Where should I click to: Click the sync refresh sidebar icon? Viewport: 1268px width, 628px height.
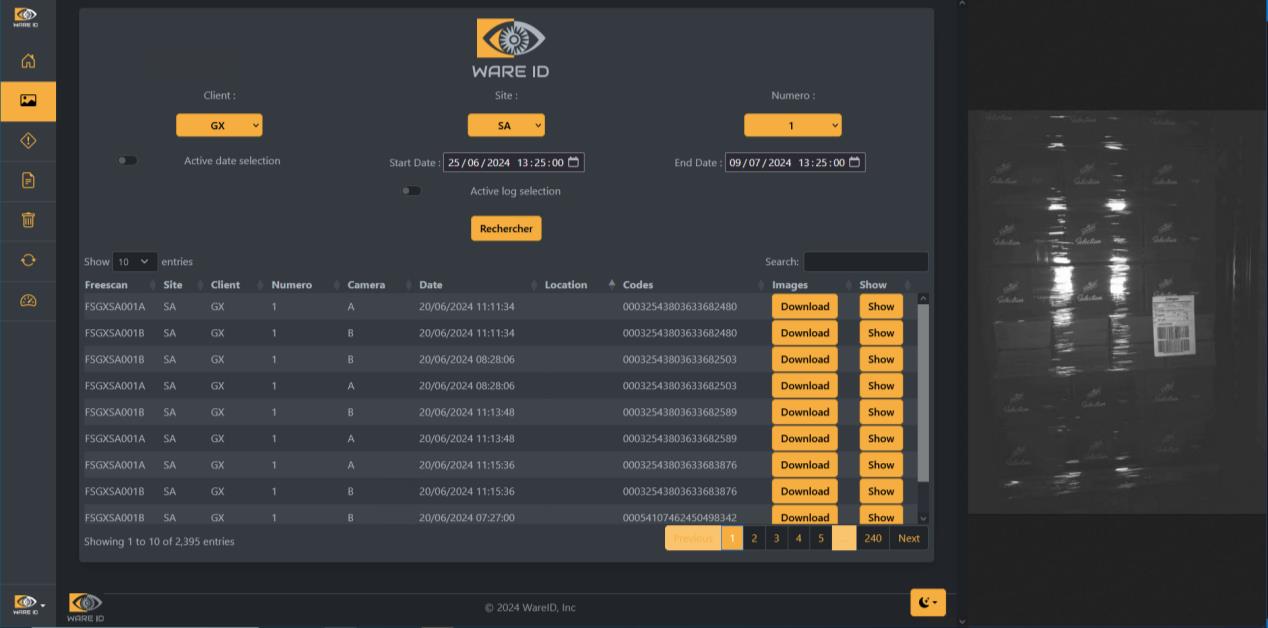point(28,260)
